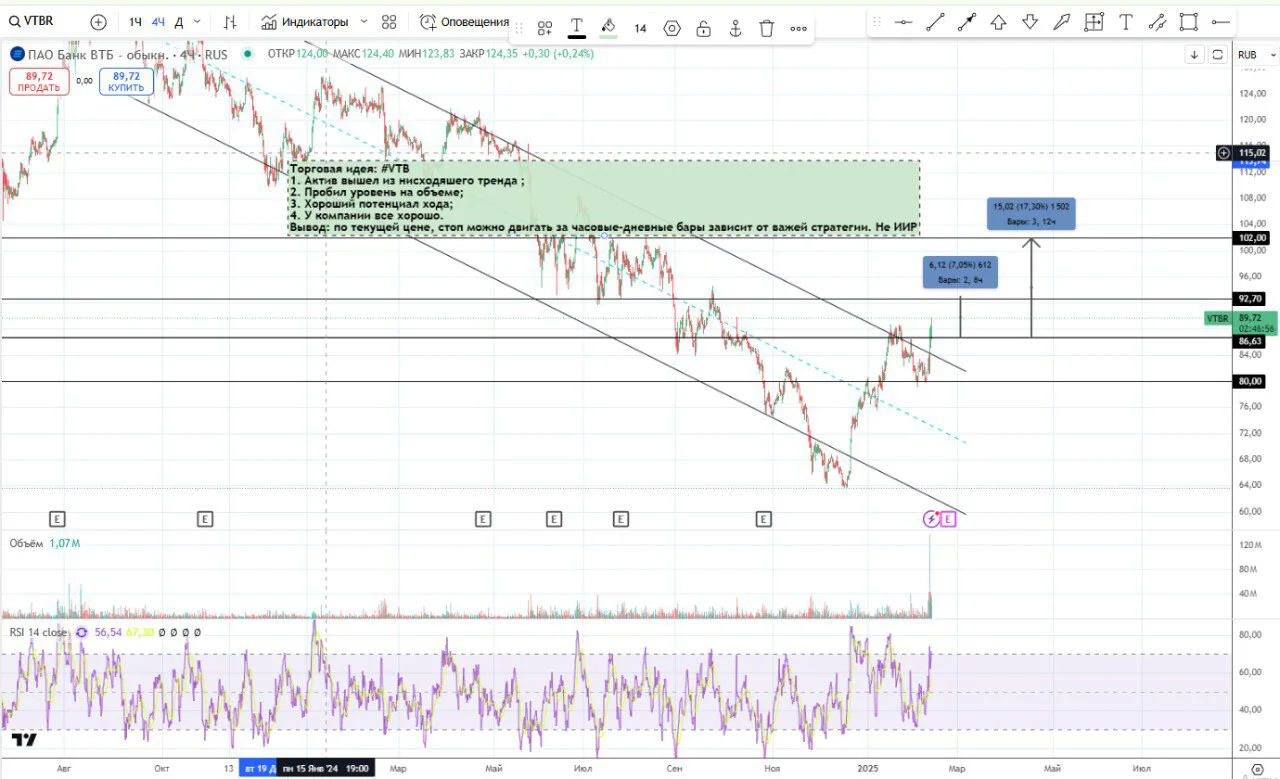Image resolution: width=1280 pixels, height=779 pixels.
Task: Open time axis settings gear icon
Action: (1258, 769)
